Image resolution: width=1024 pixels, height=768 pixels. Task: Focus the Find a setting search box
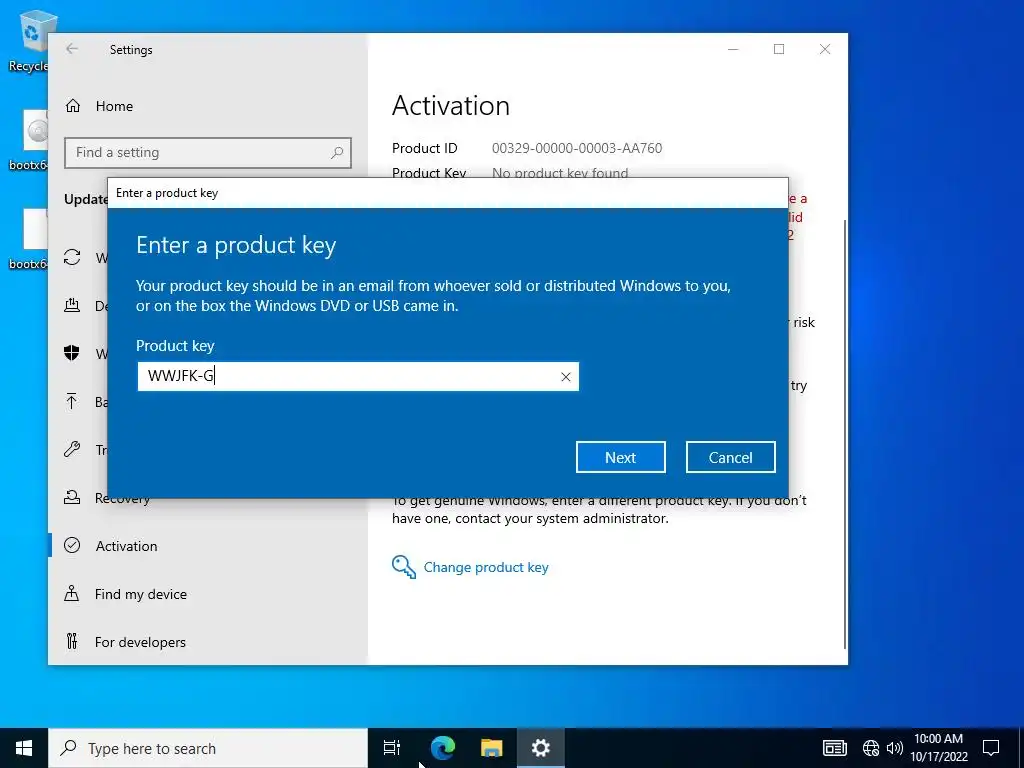tap(208, 153)
